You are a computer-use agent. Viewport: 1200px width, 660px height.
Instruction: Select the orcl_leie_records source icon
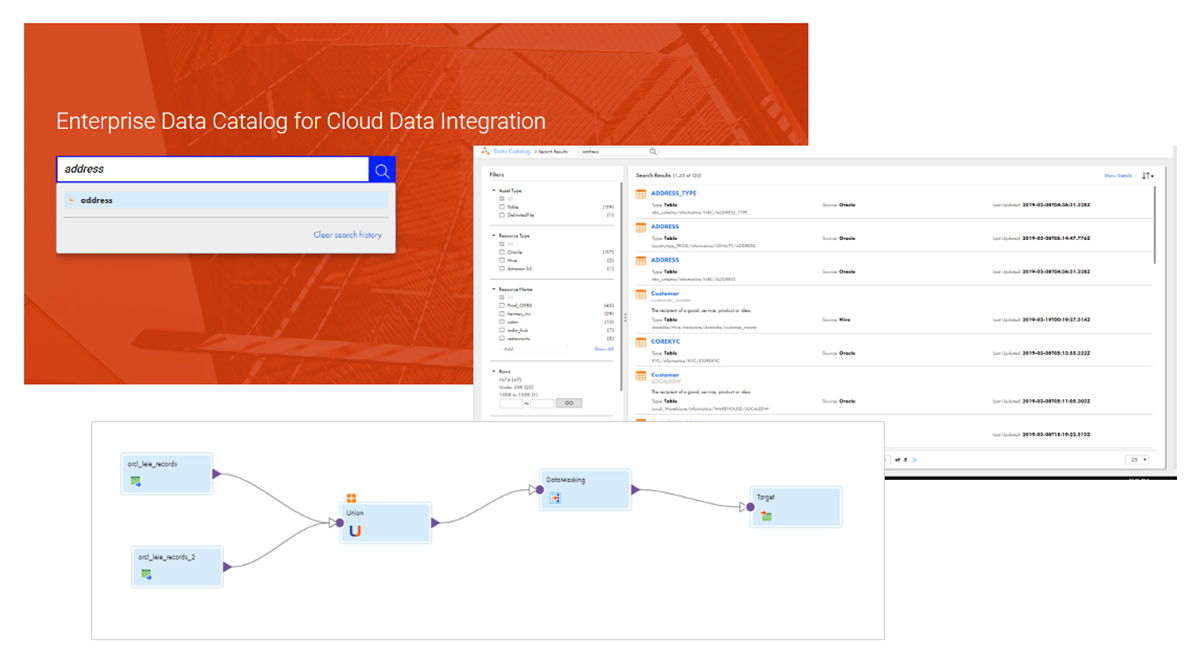[135, 482]
